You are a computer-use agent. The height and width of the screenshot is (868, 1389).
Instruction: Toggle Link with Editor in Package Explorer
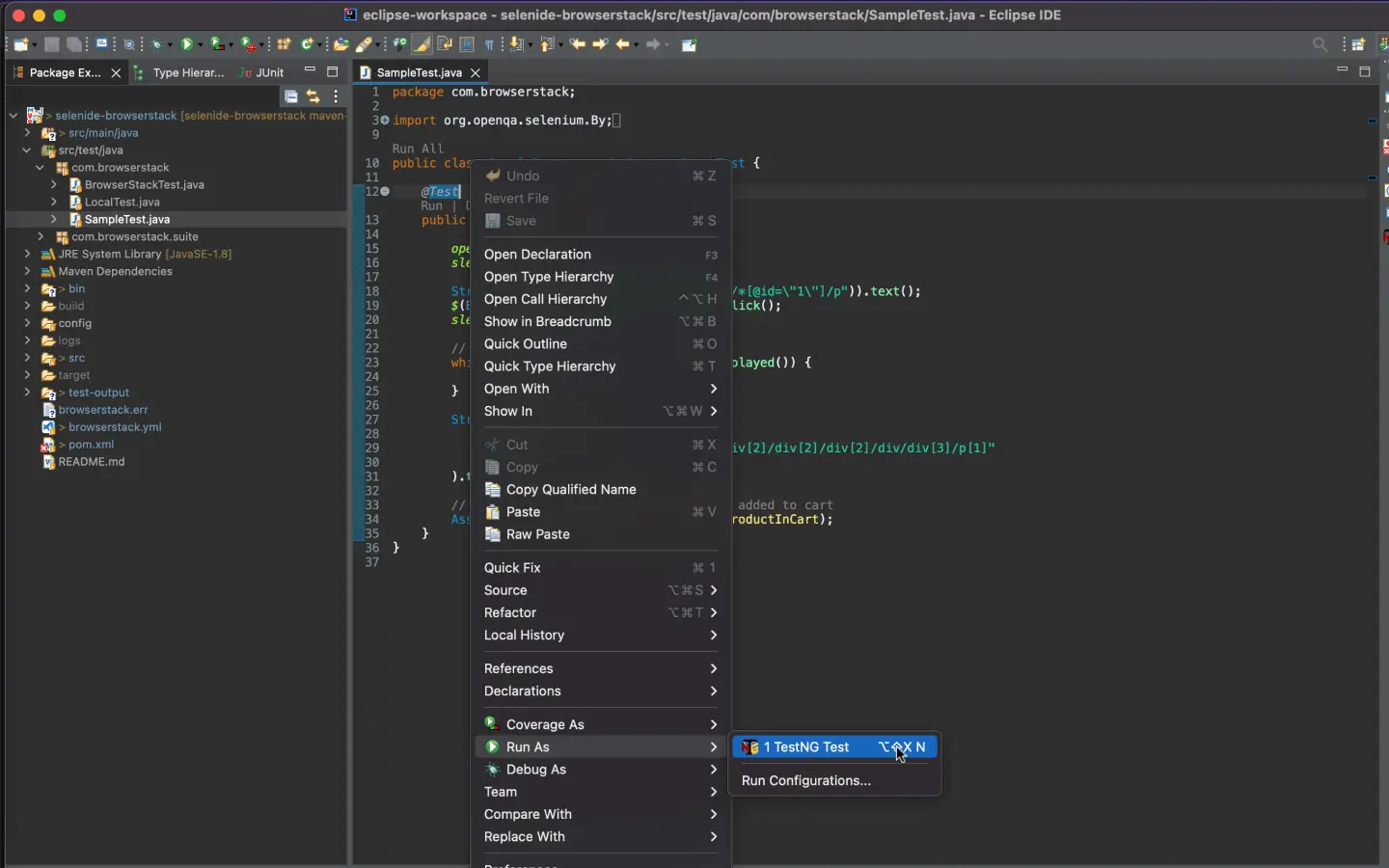(313, 96)
